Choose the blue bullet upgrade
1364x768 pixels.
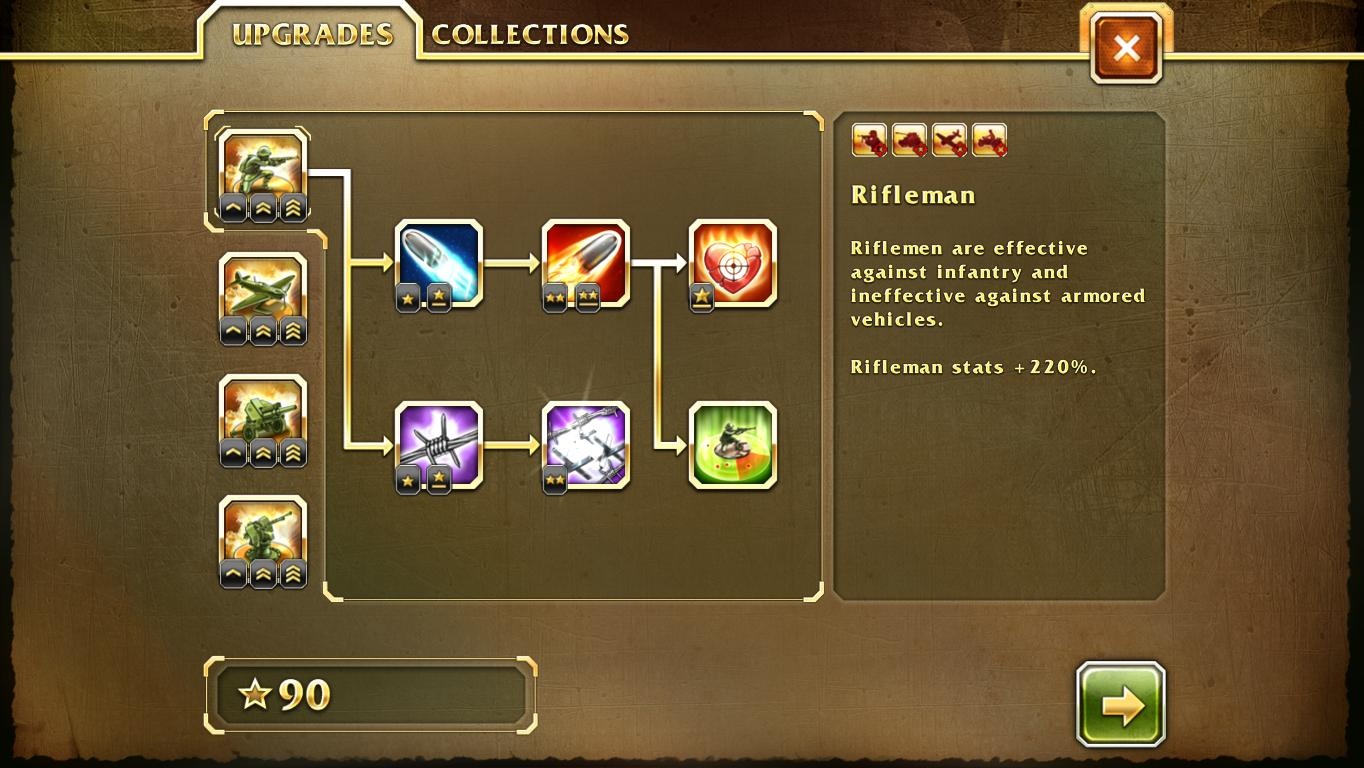tap(439, 263)
